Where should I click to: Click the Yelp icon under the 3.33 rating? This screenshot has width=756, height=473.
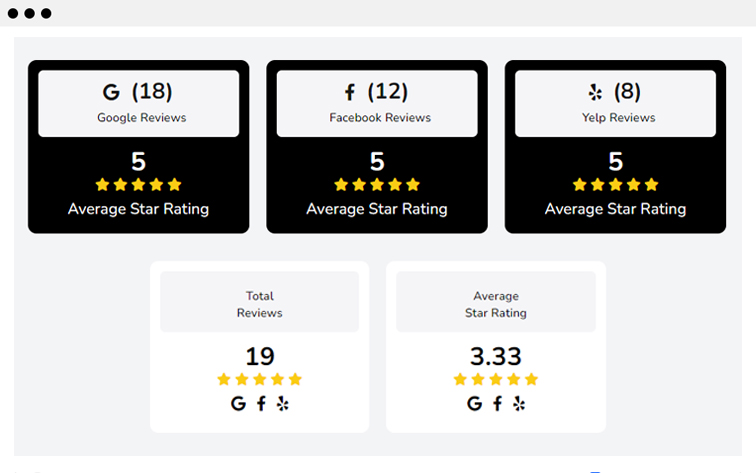click(519, 404)
